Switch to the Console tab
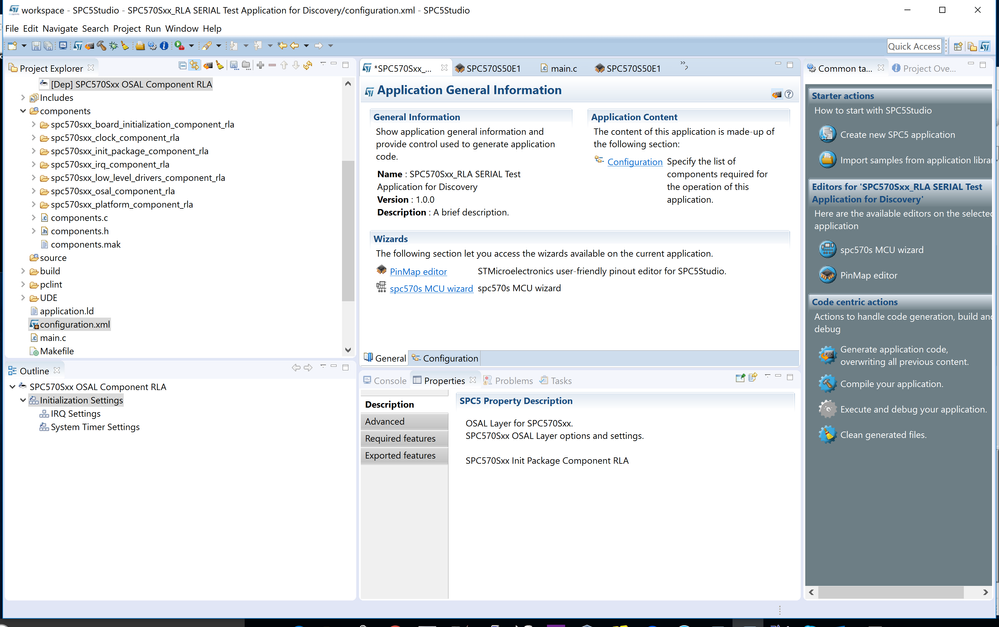Screen dimensions: 999x627 (385, 380)
